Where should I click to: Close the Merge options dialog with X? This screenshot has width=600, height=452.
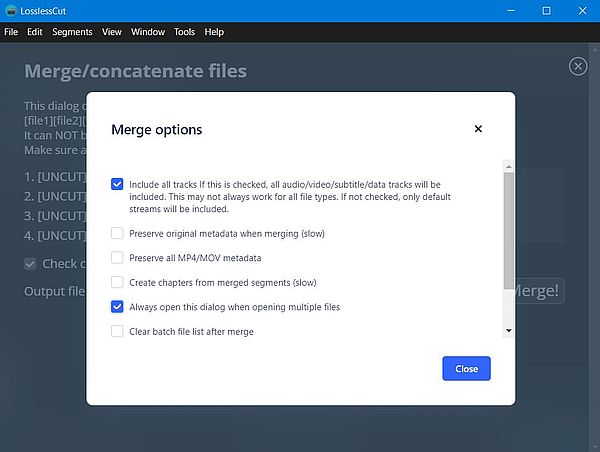[x=478, y=129]
